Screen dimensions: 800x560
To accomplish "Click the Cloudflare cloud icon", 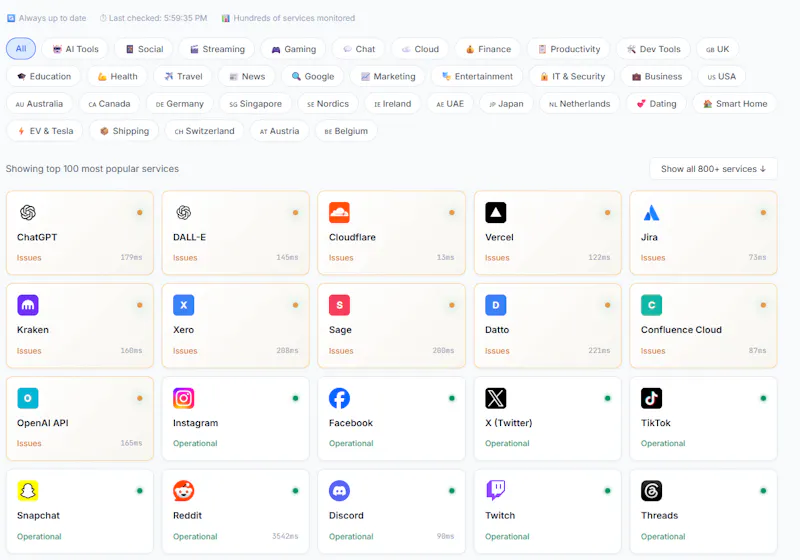I will point(339,213).
